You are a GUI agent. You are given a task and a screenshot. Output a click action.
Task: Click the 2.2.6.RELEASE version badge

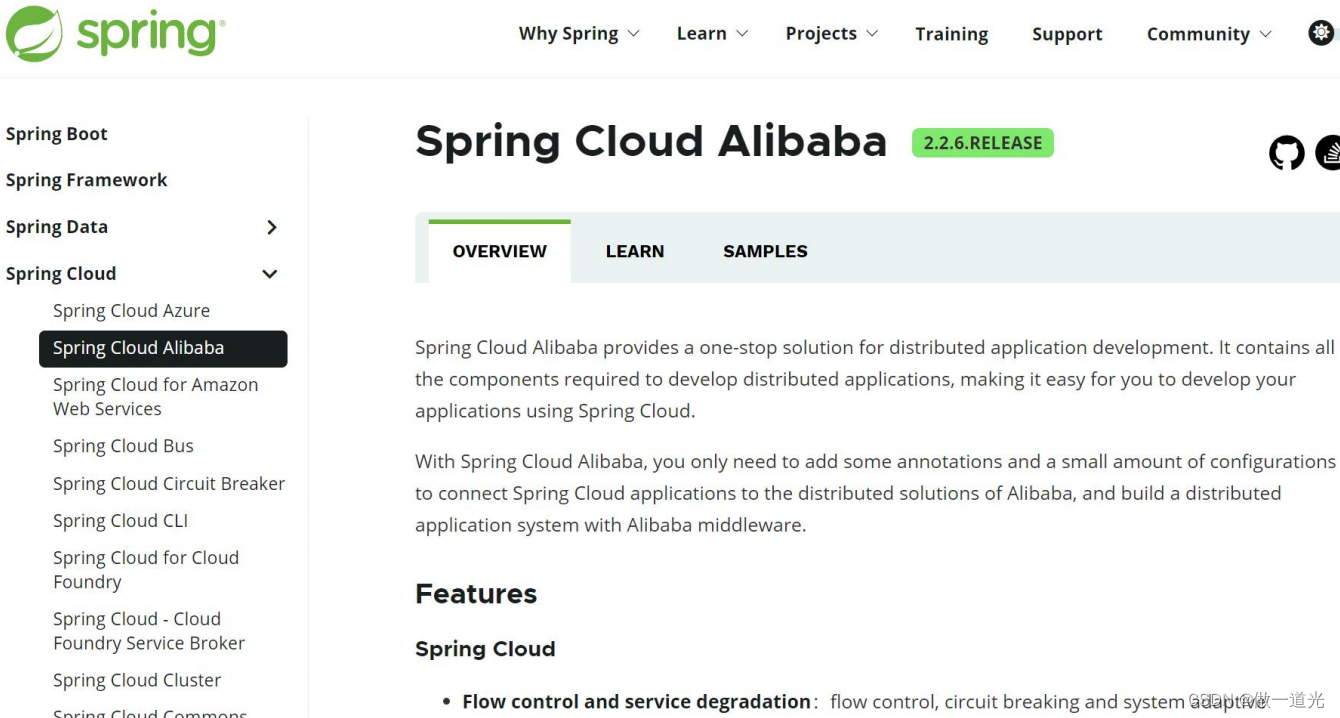tap(982, 142)
